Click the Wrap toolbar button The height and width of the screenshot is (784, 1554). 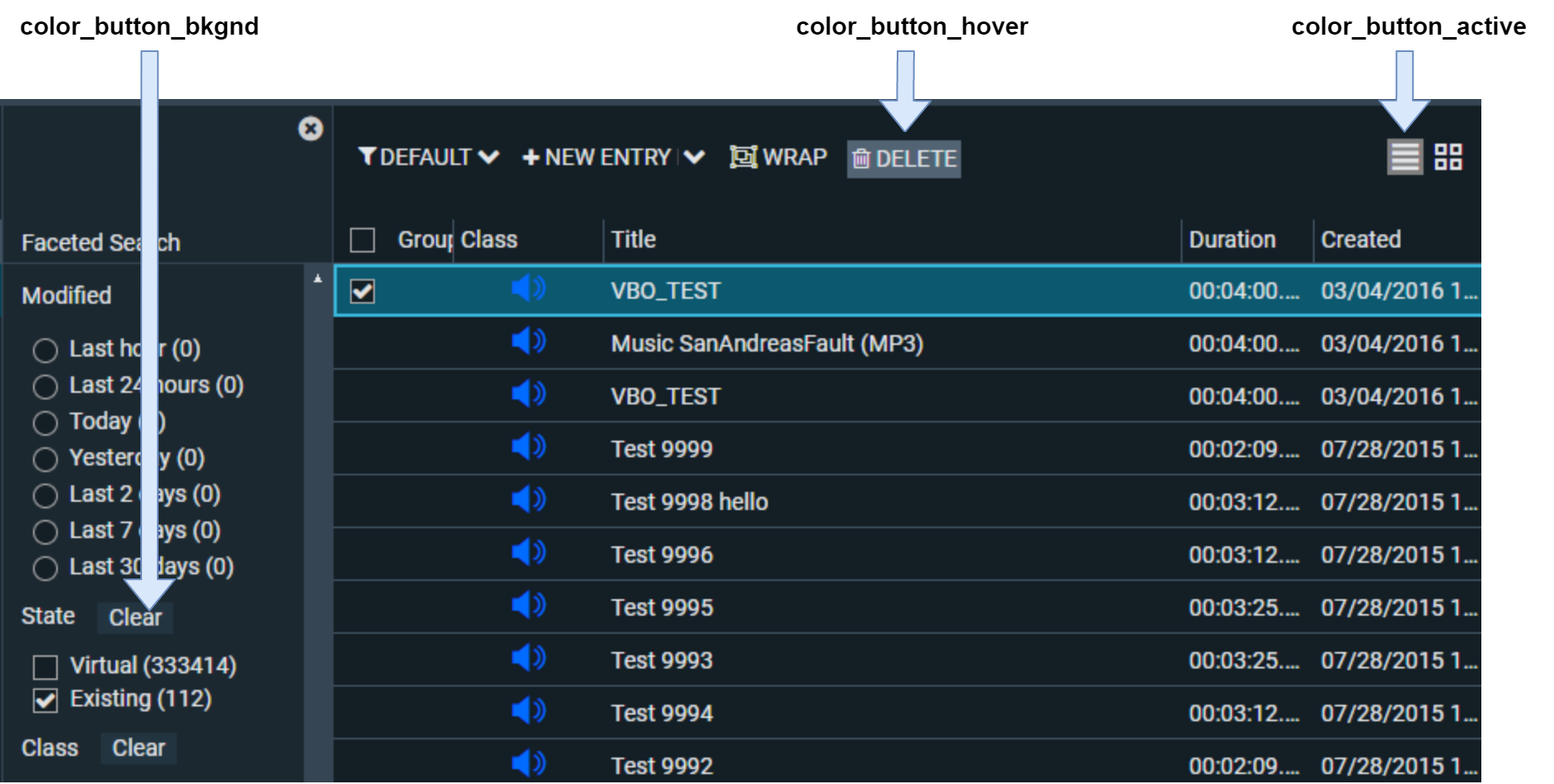[778, 157]
